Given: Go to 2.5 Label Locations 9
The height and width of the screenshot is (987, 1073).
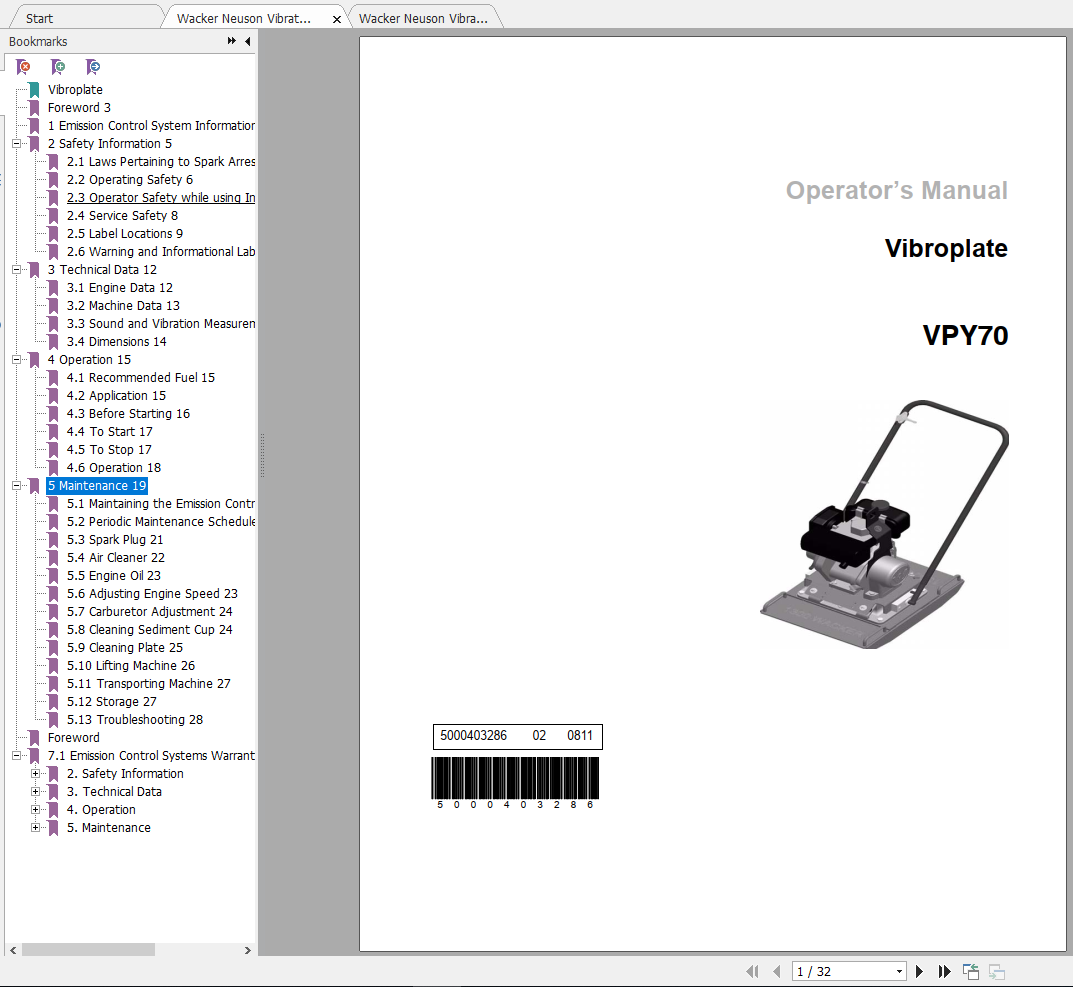Looking at the screenshot, I should tap(125, 233).
